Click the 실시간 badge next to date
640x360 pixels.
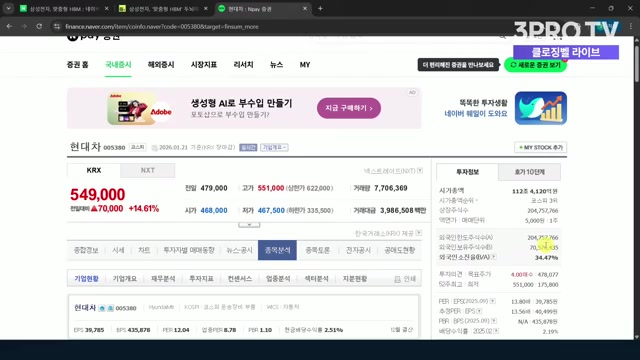coord(248,147)
